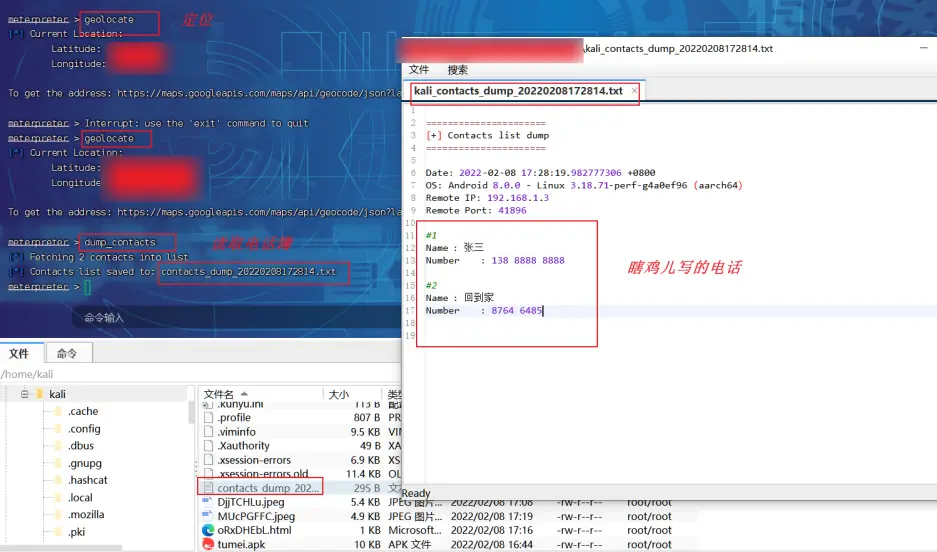Click the image icon of MUcPGFFC.jpeg

point(208,516)
